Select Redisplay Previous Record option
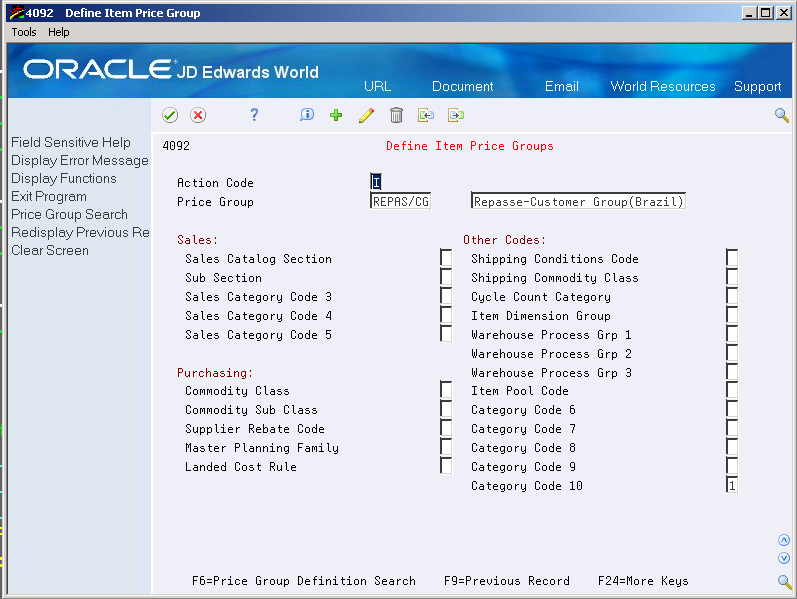The height and width of the screenshot is (599, 797). coord(80,232)
